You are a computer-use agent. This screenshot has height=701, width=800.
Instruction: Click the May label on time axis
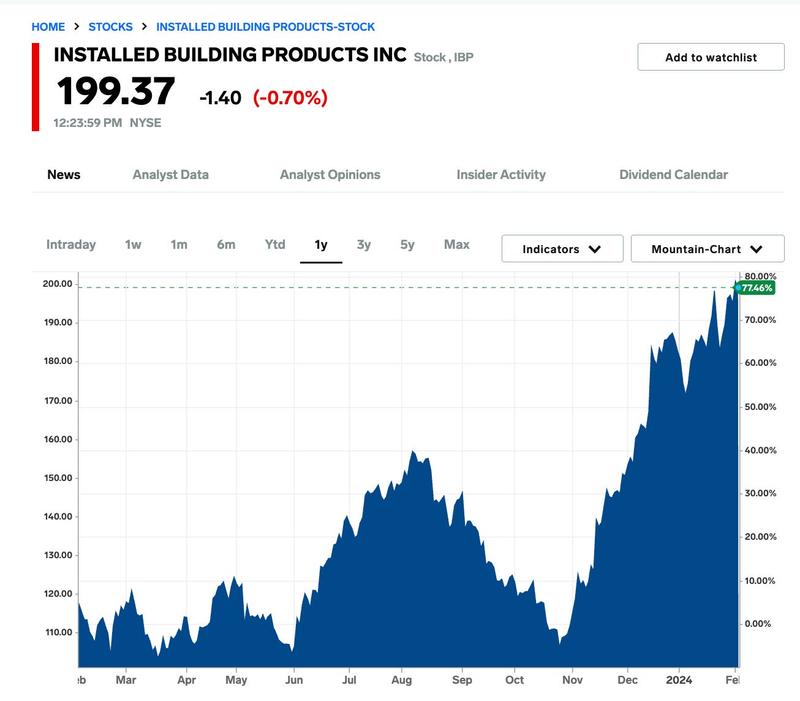tap(236, 681)
